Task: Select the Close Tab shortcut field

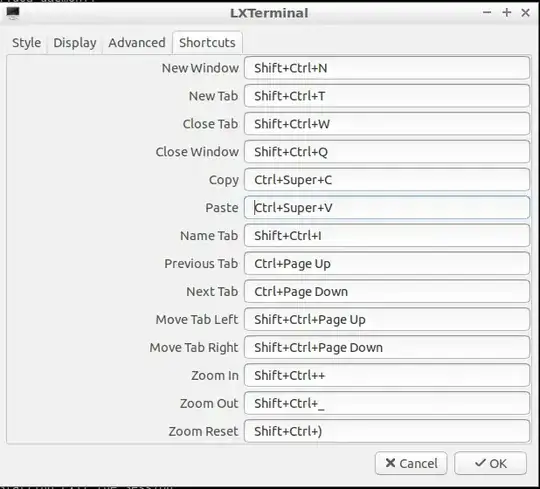Action: pyautogui.click(x=387, y=124)
